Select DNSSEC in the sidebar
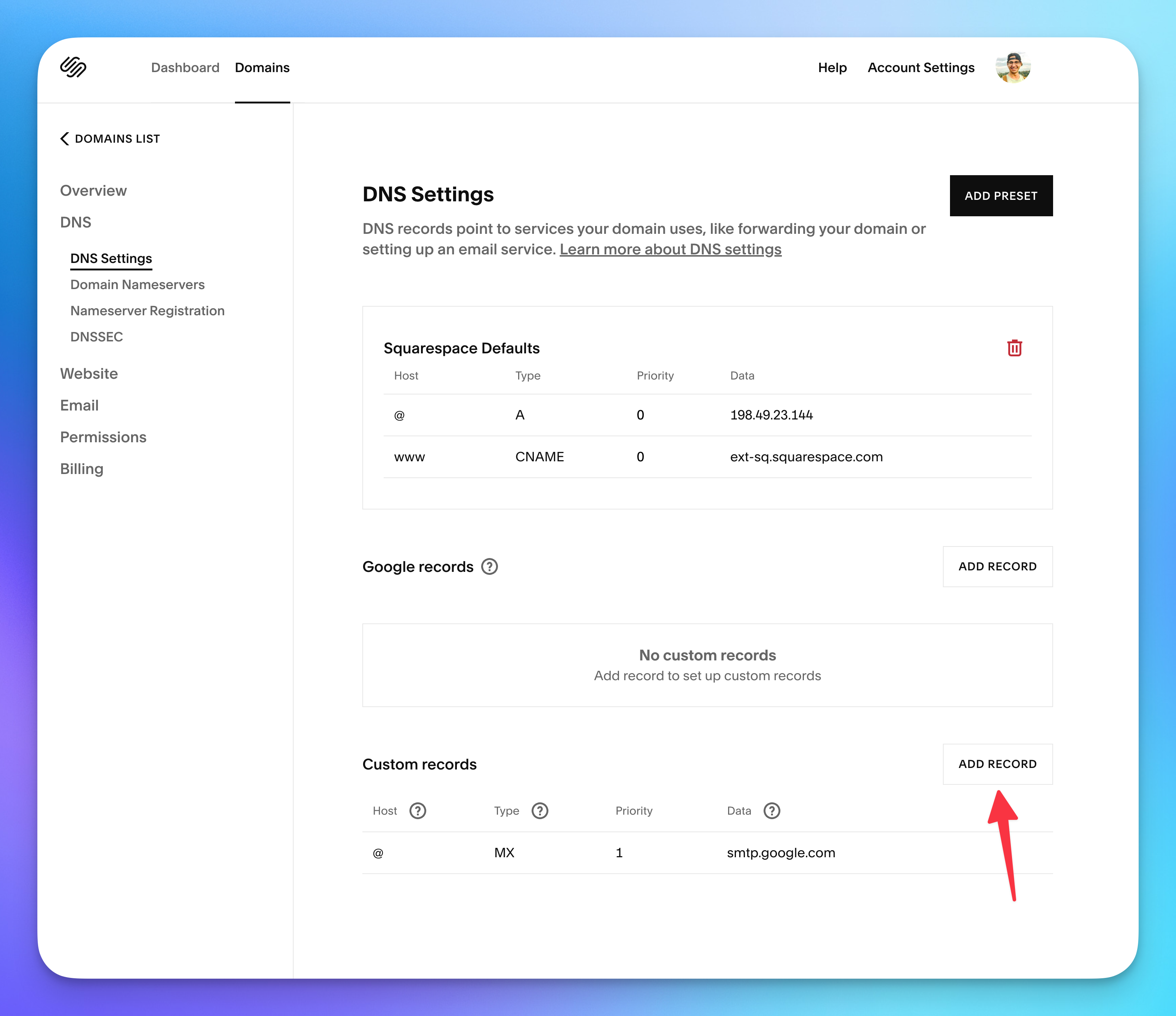Image resolution: width=1176 pixels, height=1016 pixels. pos(96,337)
